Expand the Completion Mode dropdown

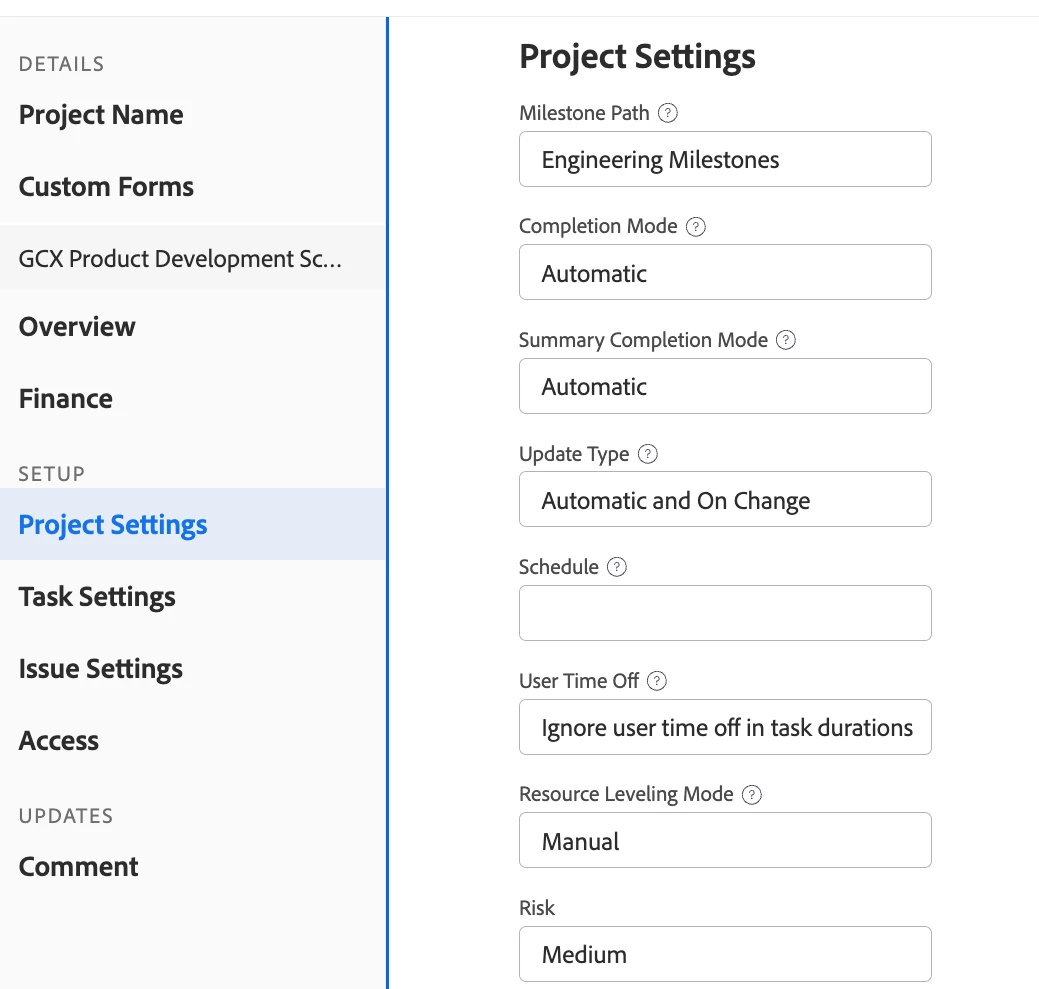coord(725,273)
